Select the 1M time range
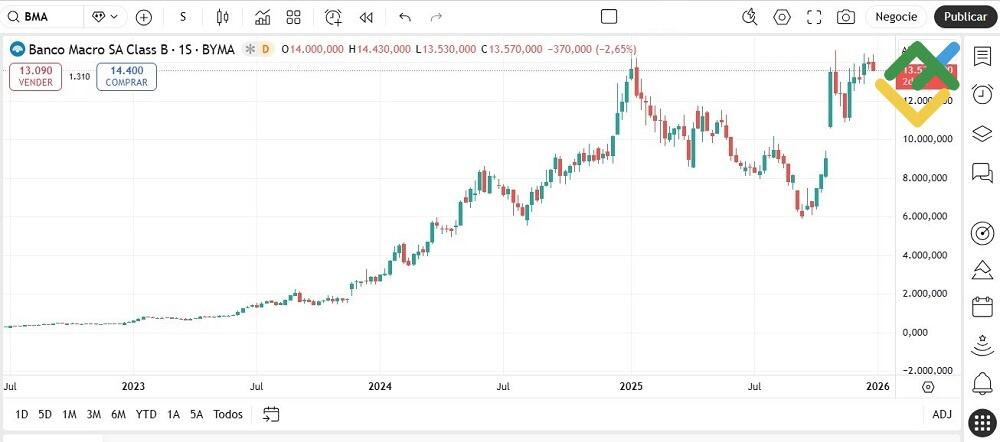1000x442 pixels. coord(70,415)
